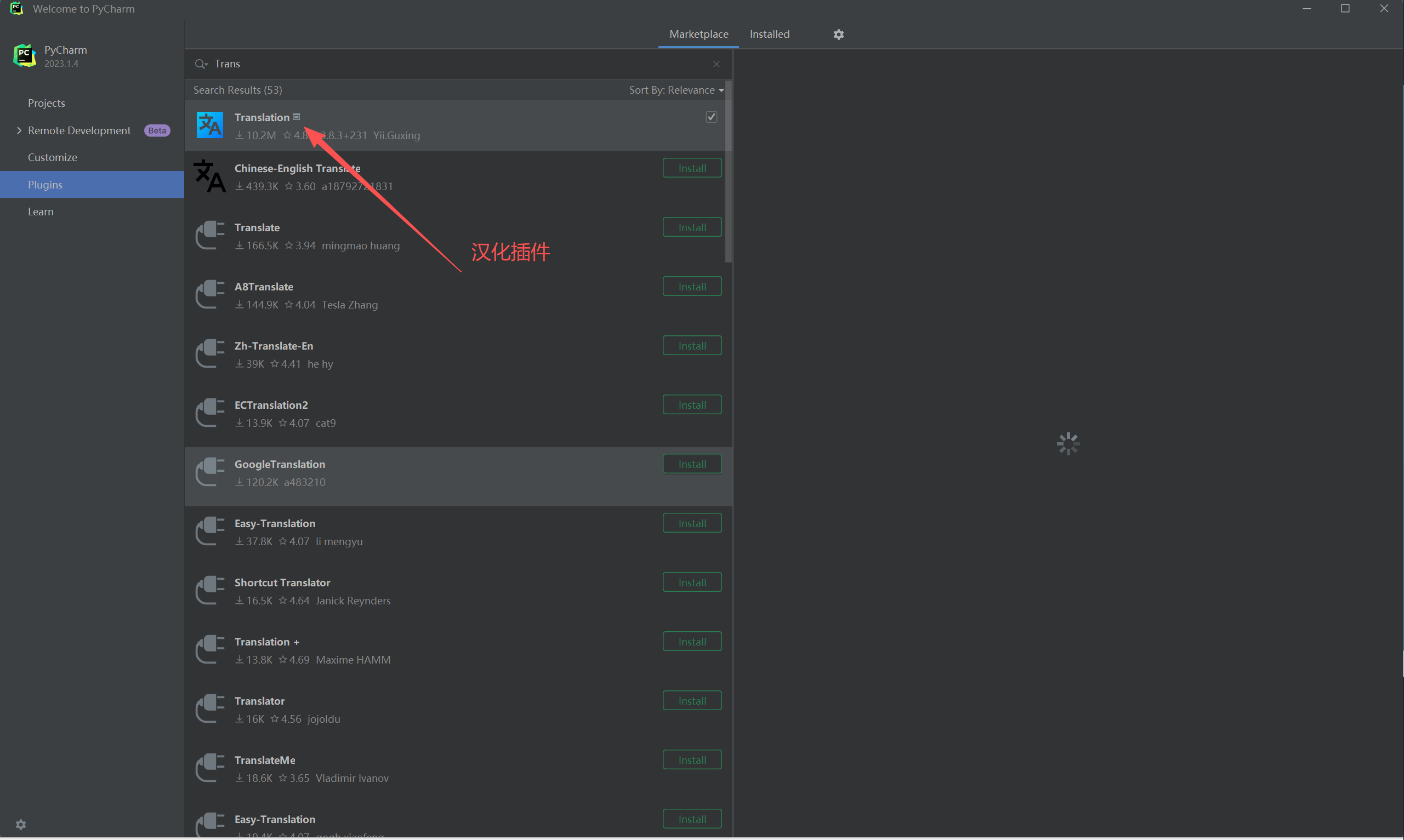
Task: Toggle the Translation plugin enabled checkbox
Action: [x=712, y=117]
